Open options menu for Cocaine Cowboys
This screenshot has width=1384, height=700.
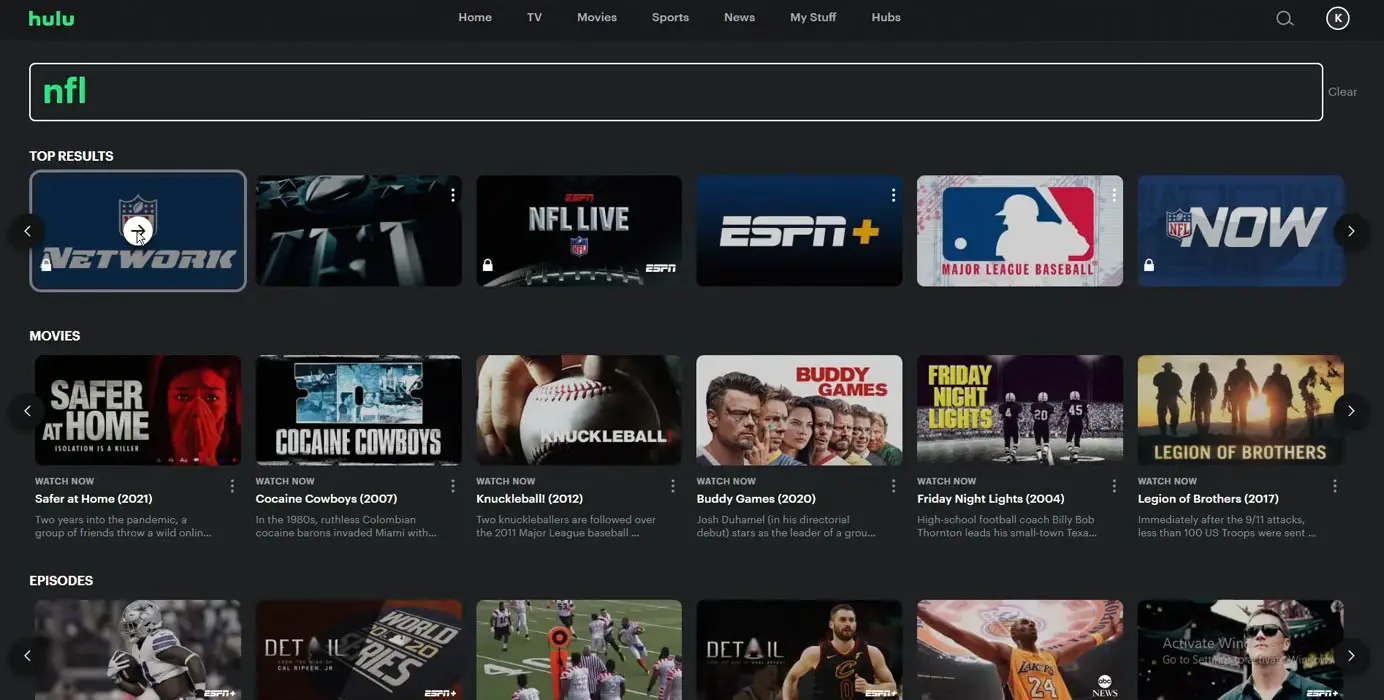point(453,486)
